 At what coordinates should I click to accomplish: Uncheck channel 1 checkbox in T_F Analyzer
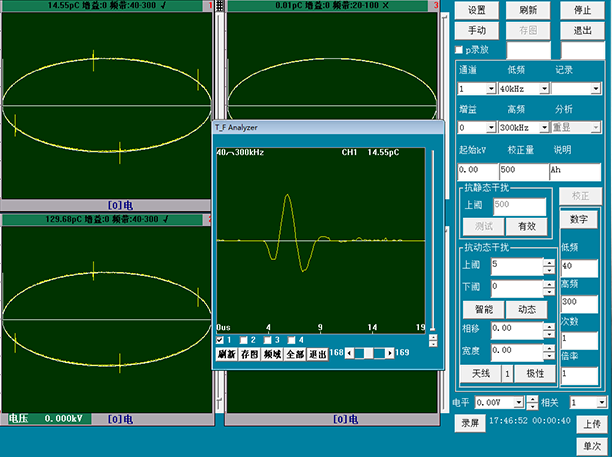[x=221, y=340]
